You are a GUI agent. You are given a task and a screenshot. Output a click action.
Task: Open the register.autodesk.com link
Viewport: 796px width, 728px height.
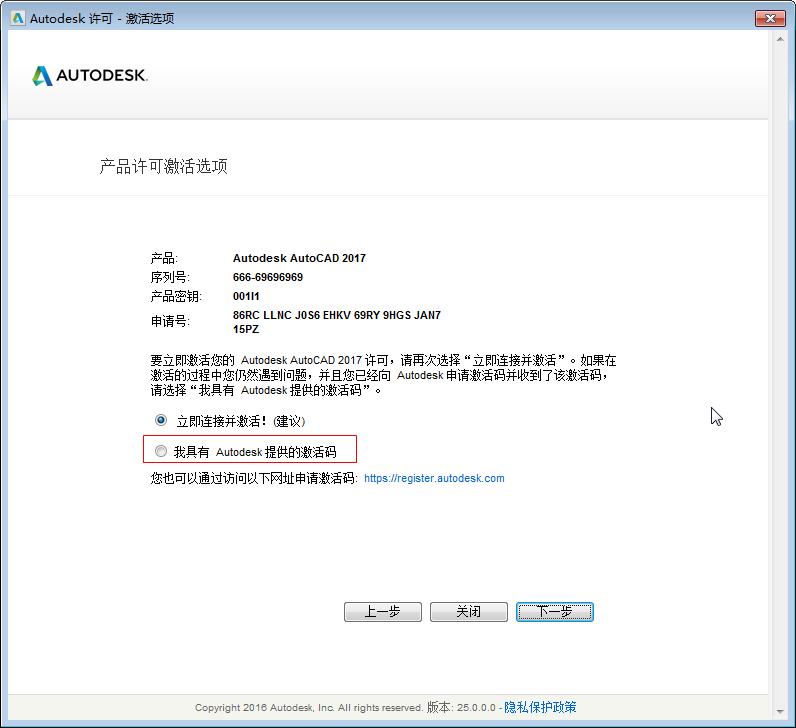(434, 478)
